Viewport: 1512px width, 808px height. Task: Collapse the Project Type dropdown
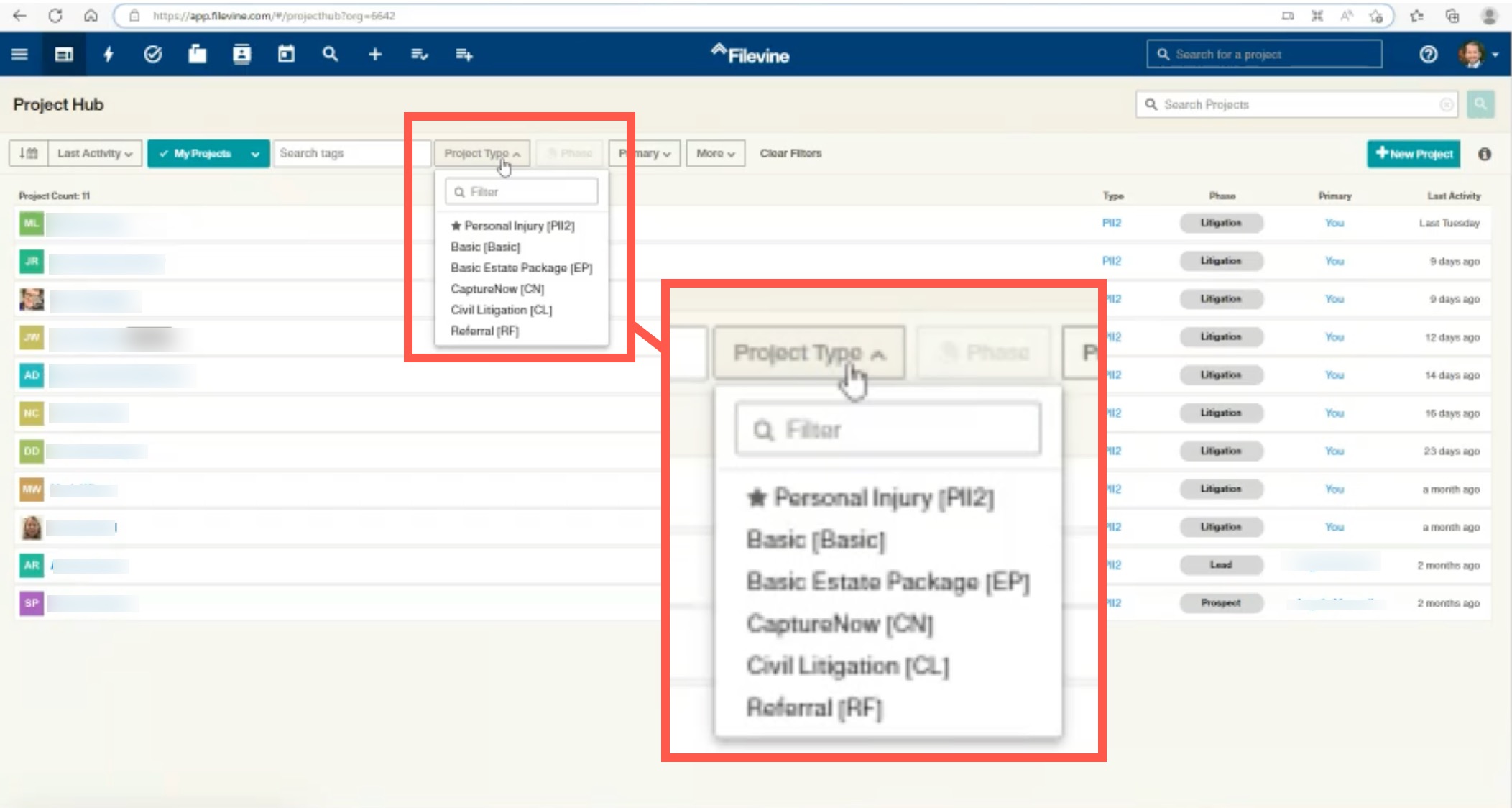tap(481, 154)
